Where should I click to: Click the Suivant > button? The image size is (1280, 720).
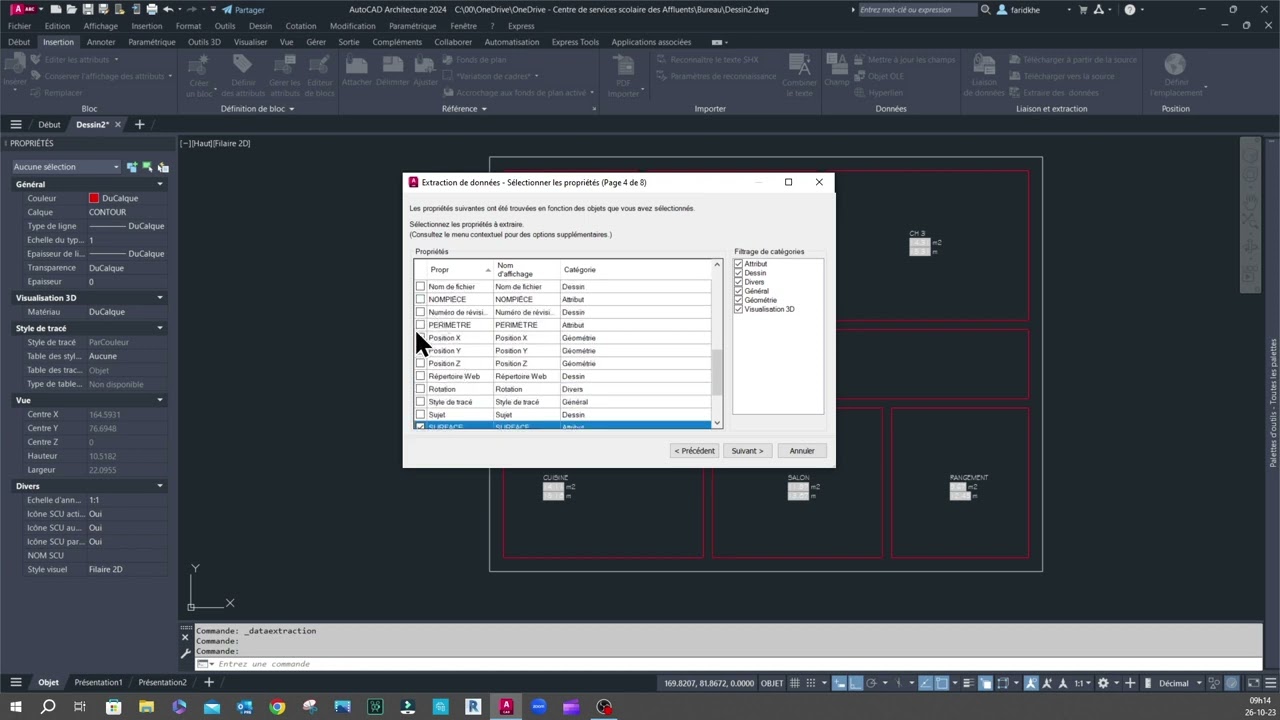pos(747,451)
